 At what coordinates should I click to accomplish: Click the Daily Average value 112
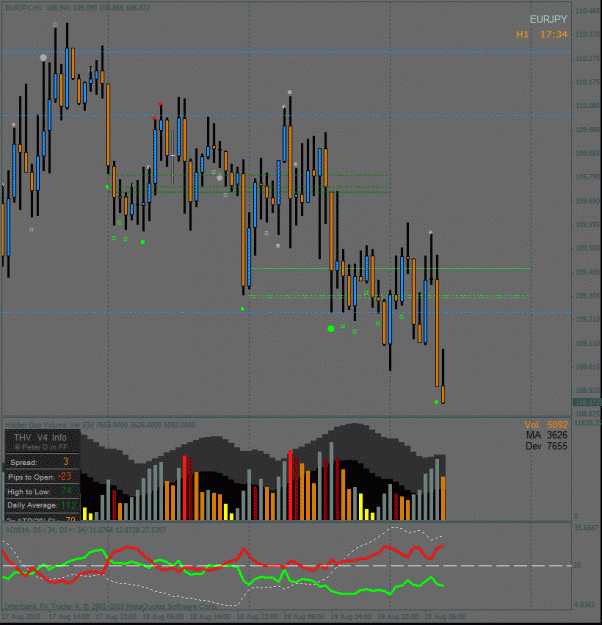coord(69,505)
